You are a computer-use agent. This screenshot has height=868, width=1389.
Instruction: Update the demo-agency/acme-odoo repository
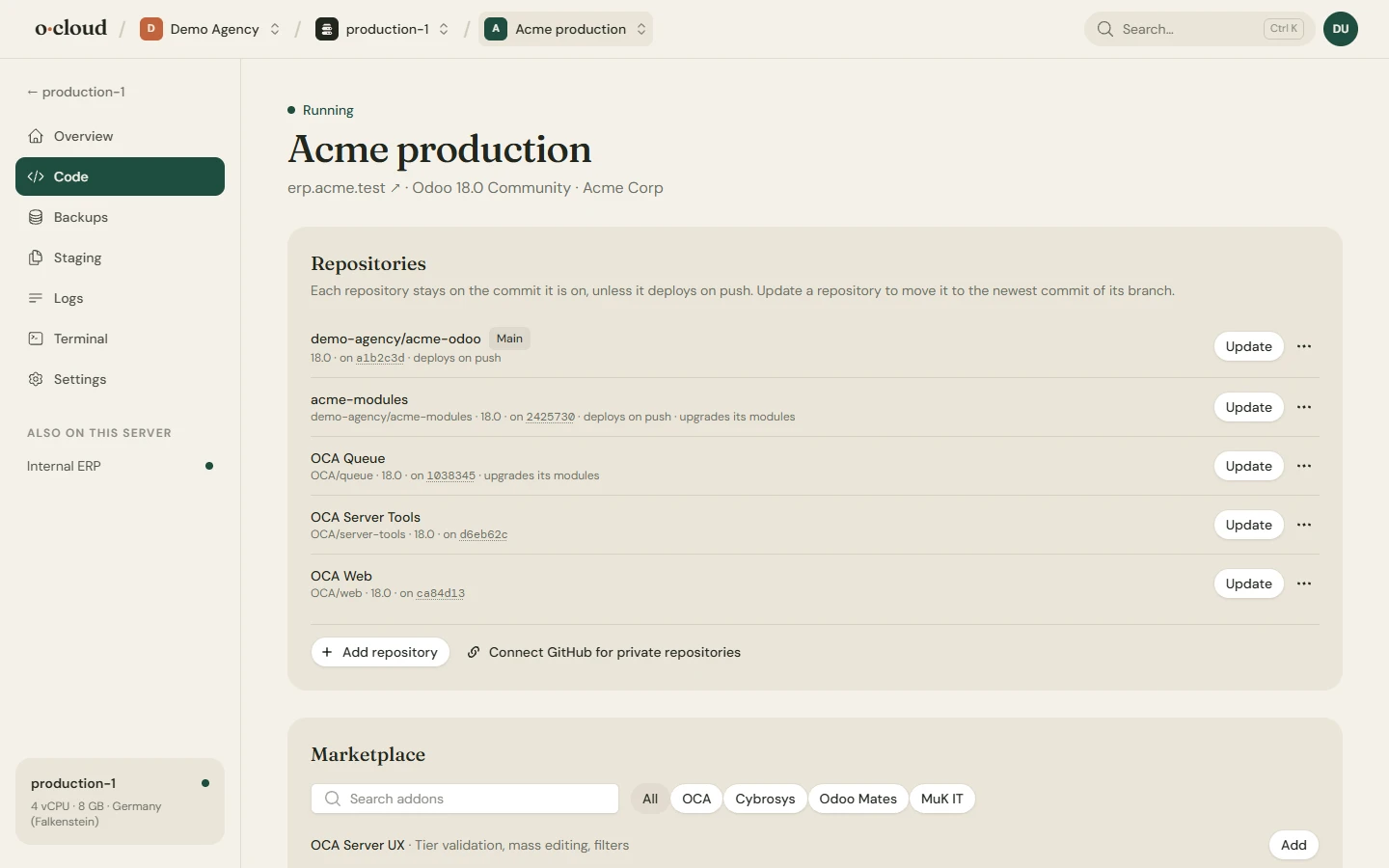1248,346
